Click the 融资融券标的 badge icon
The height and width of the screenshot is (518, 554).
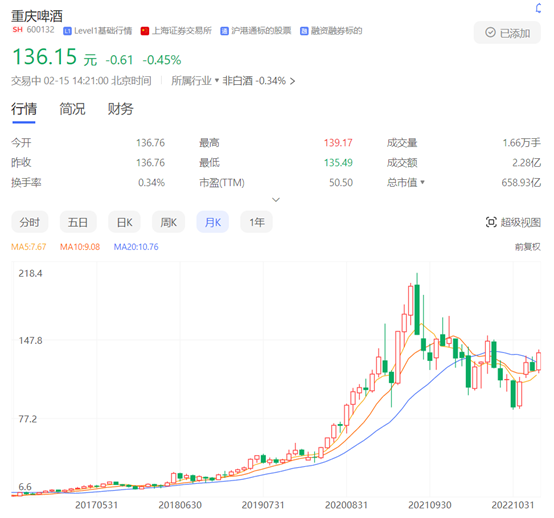tap(304, 31)
